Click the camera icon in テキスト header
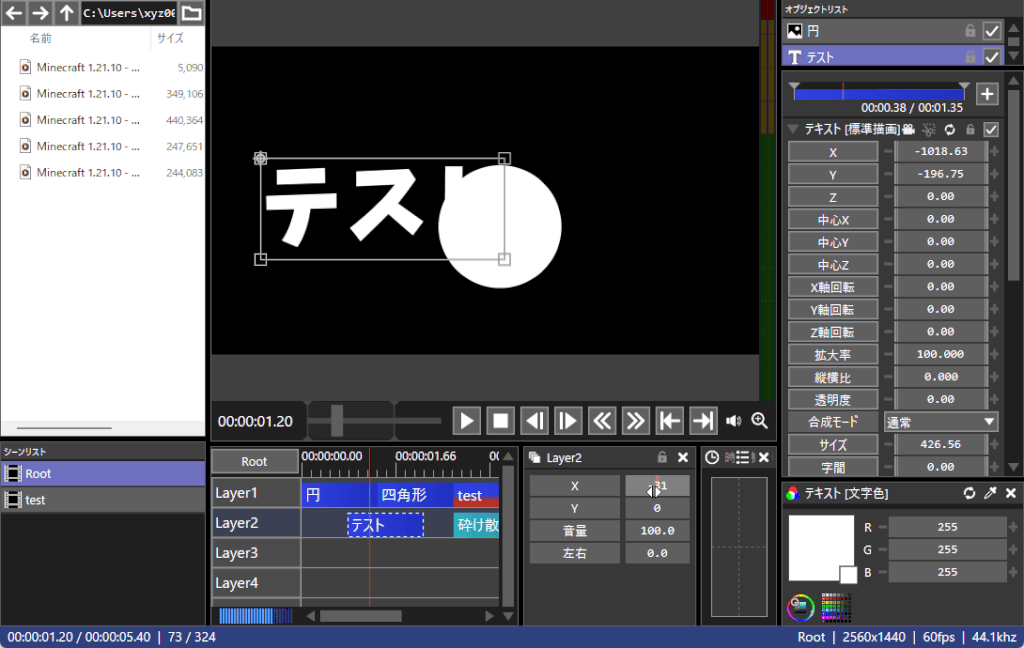The image size is (1024, 648). coord(909,129)
